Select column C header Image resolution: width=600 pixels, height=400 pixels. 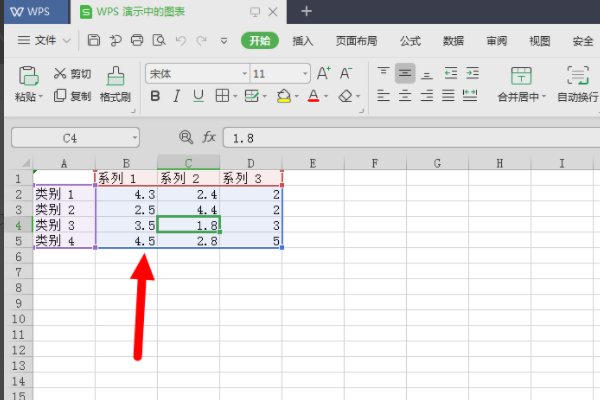(x=188, y=163)
